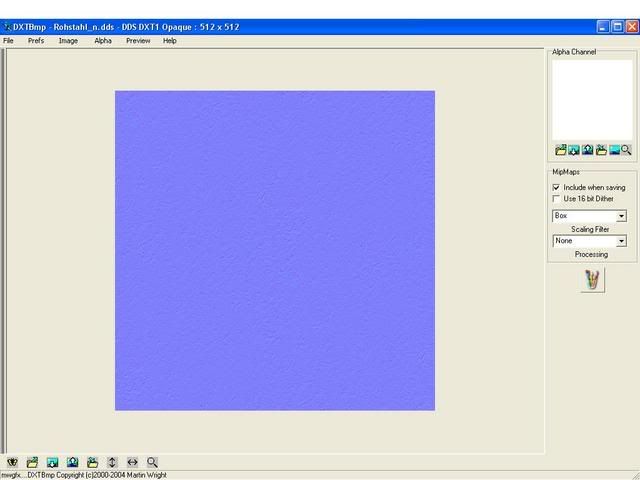Open the Prefs menu

tap(36, 41)
